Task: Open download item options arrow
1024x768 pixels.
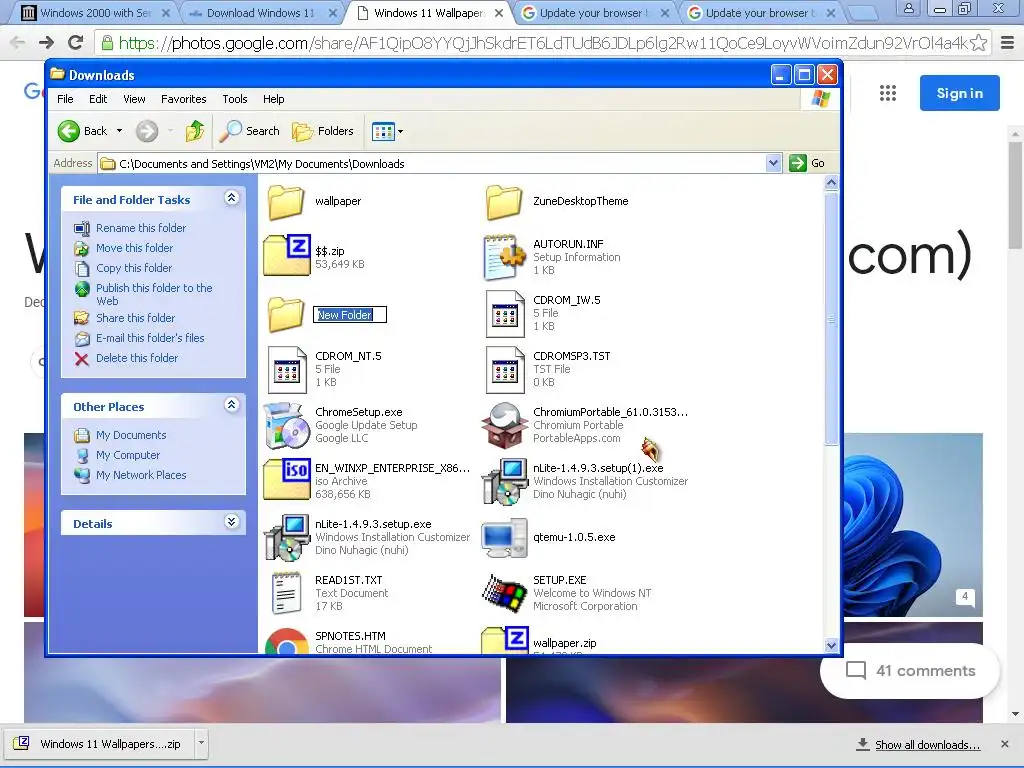Action: pos(201,743)
